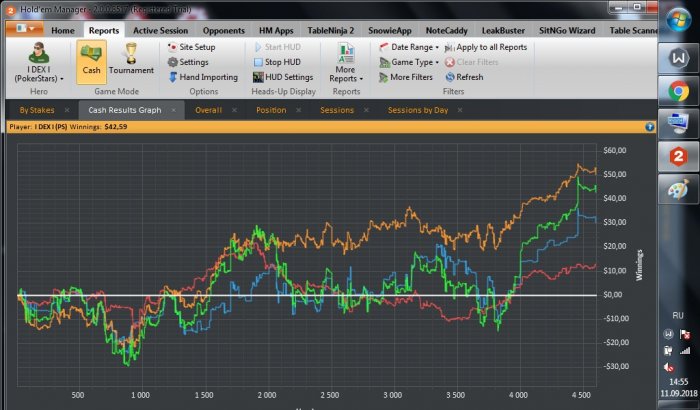Close the Overall report tab
The width and height of the screenshot is (700, 410).
(234, 110)
